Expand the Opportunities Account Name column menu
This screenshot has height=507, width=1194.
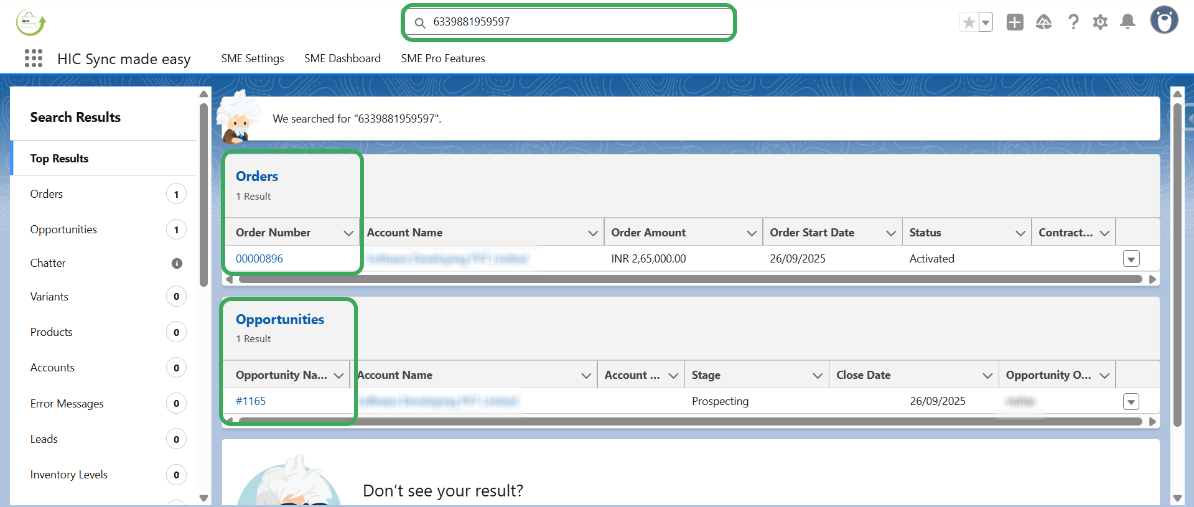coord(586,375)
